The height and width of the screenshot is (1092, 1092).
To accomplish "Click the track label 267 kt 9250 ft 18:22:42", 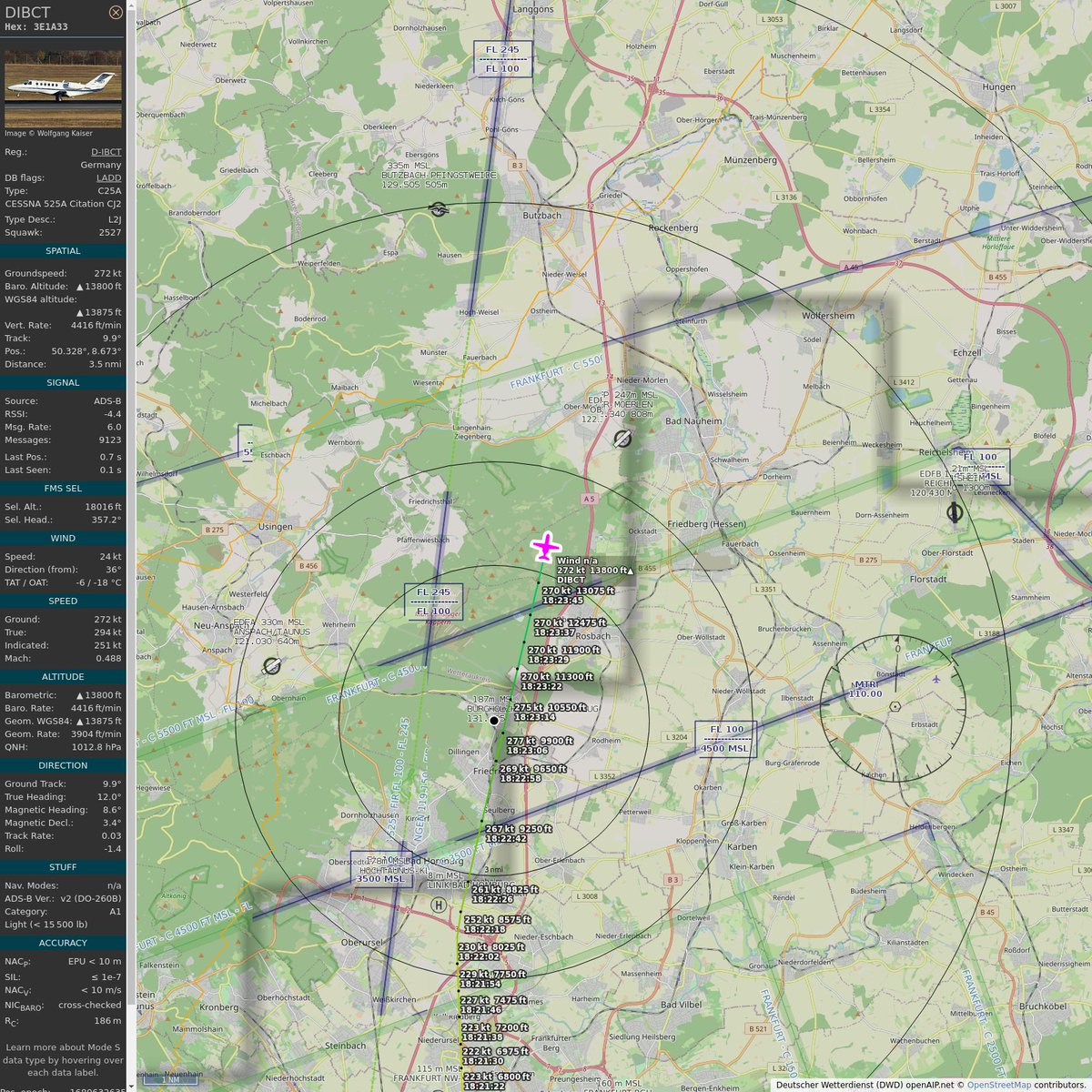I will tap(520, 834).
